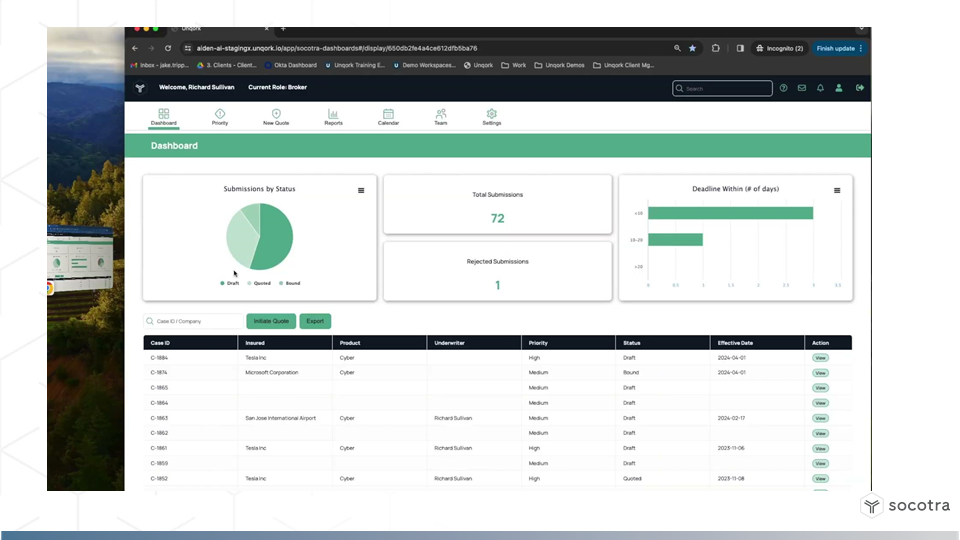Open Deadline Within chart menu
This screenshot has height=540, width=960.
point(837,190)
